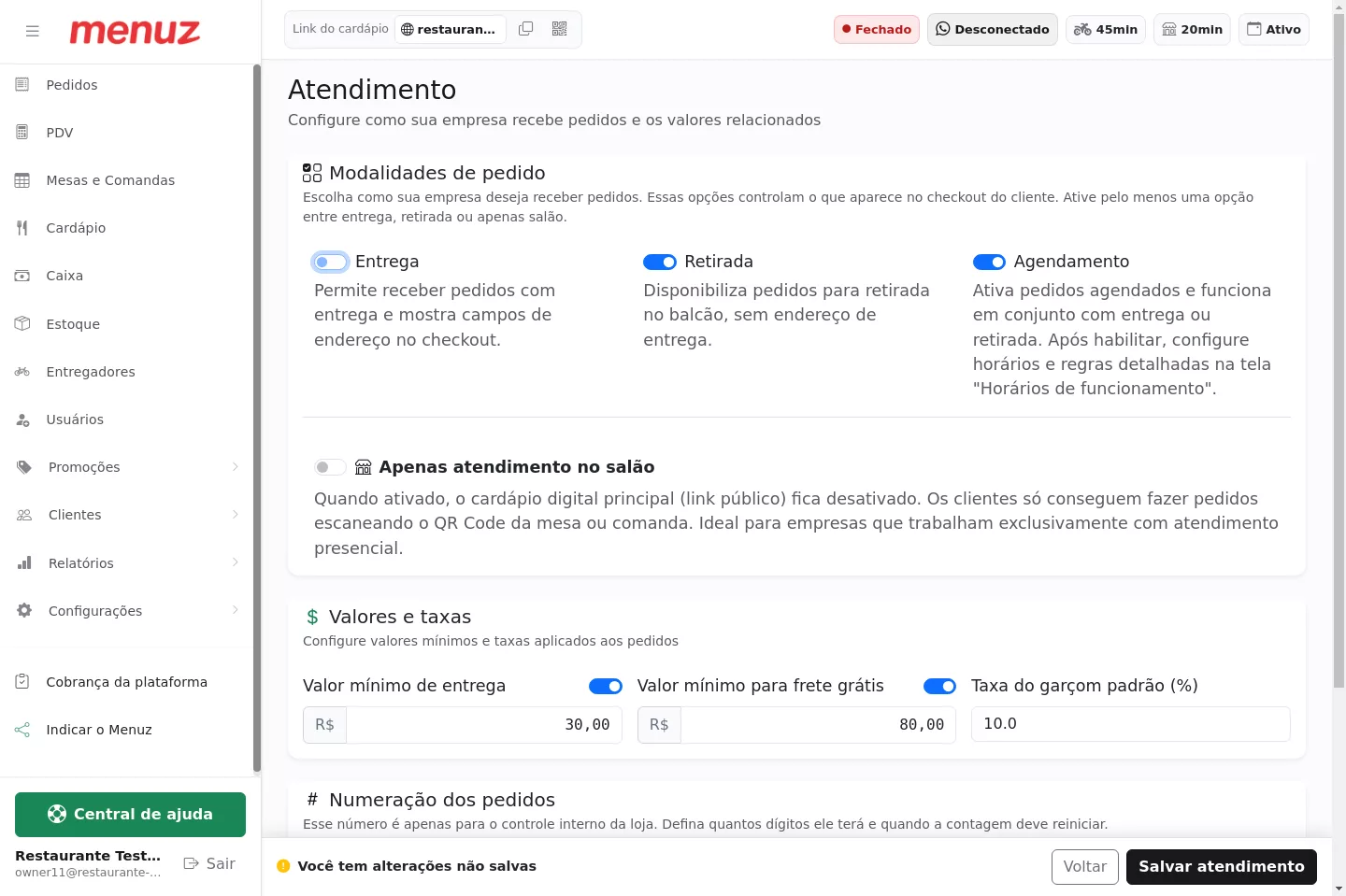
Task: Save with Salvar atendimento button
Action: coord(1222,867)
